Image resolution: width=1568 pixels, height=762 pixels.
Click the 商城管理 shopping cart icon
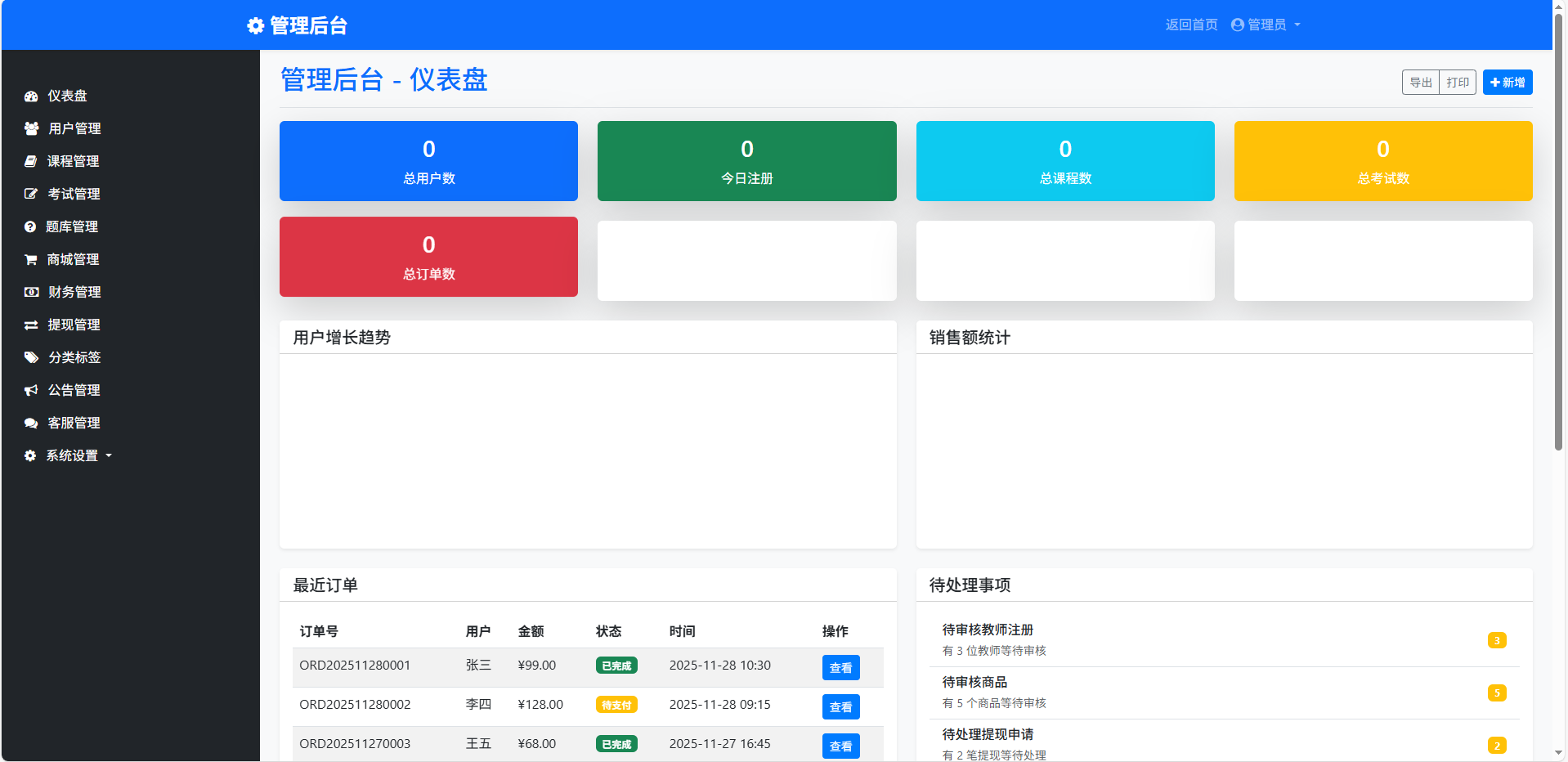click(x=30, y=259)
